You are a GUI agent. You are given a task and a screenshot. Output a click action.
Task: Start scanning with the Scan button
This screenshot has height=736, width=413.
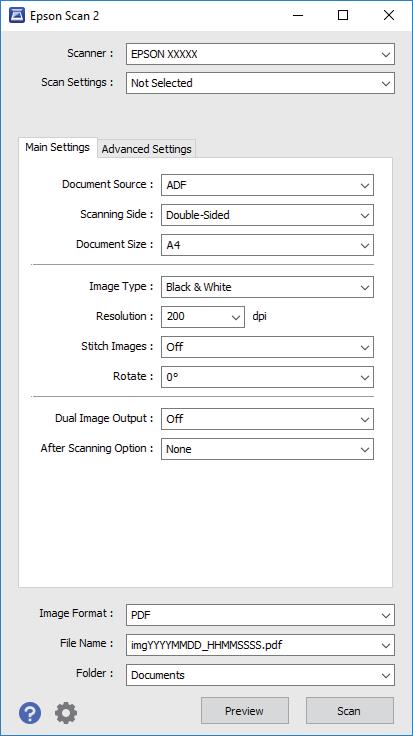[350, 711]
